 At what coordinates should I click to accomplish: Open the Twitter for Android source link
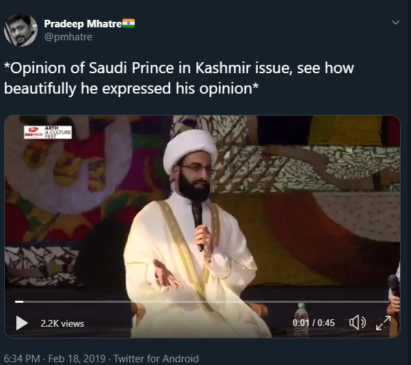pyautogui.click(x=156, y=359)
